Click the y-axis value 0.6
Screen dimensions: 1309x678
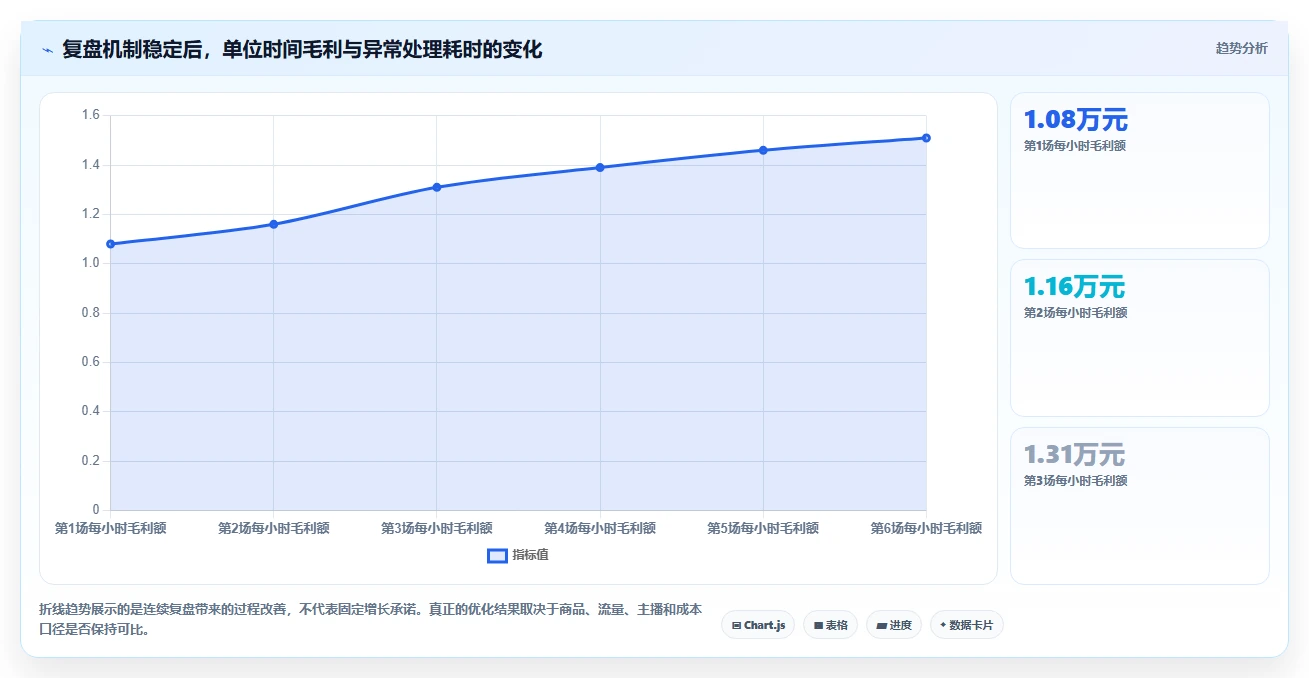(91, 362)
